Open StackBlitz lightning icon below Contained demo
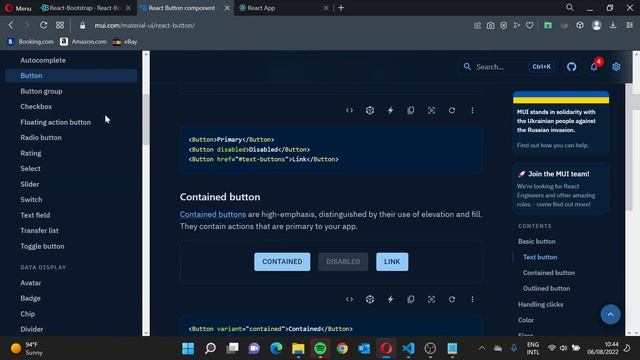This screenshot has height=360, width=640. tap(390, 299)
